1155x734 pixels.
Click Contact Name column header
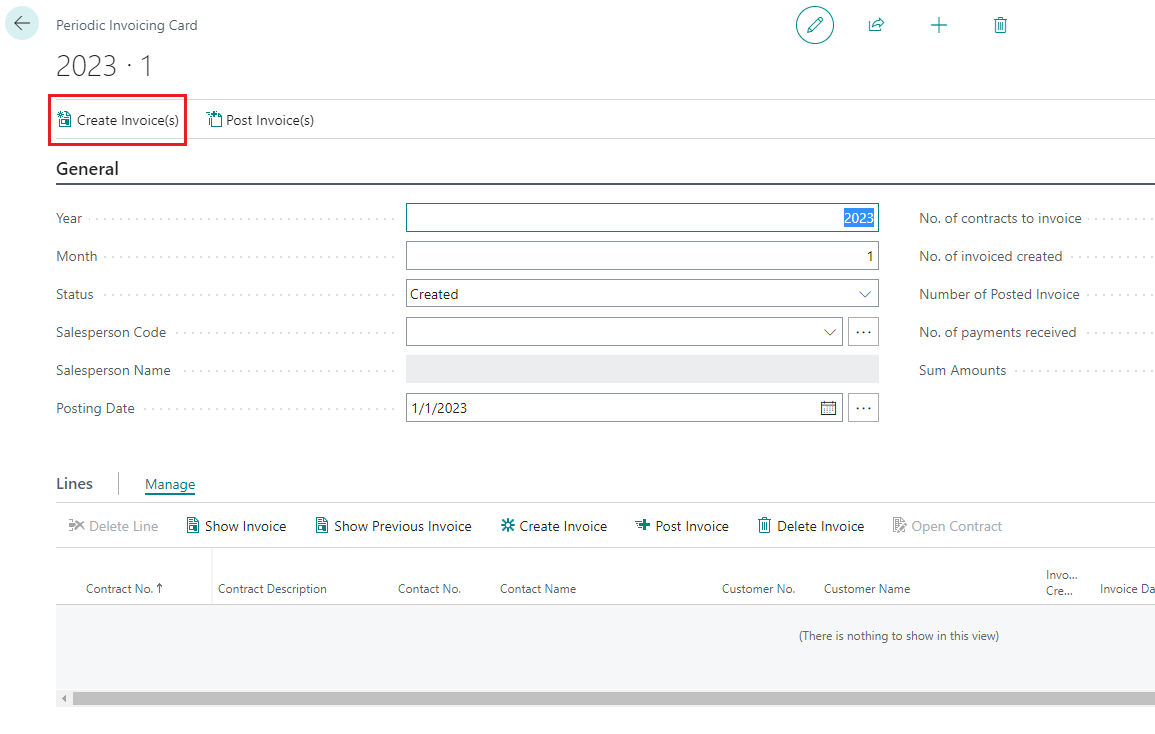coord(538,589)
